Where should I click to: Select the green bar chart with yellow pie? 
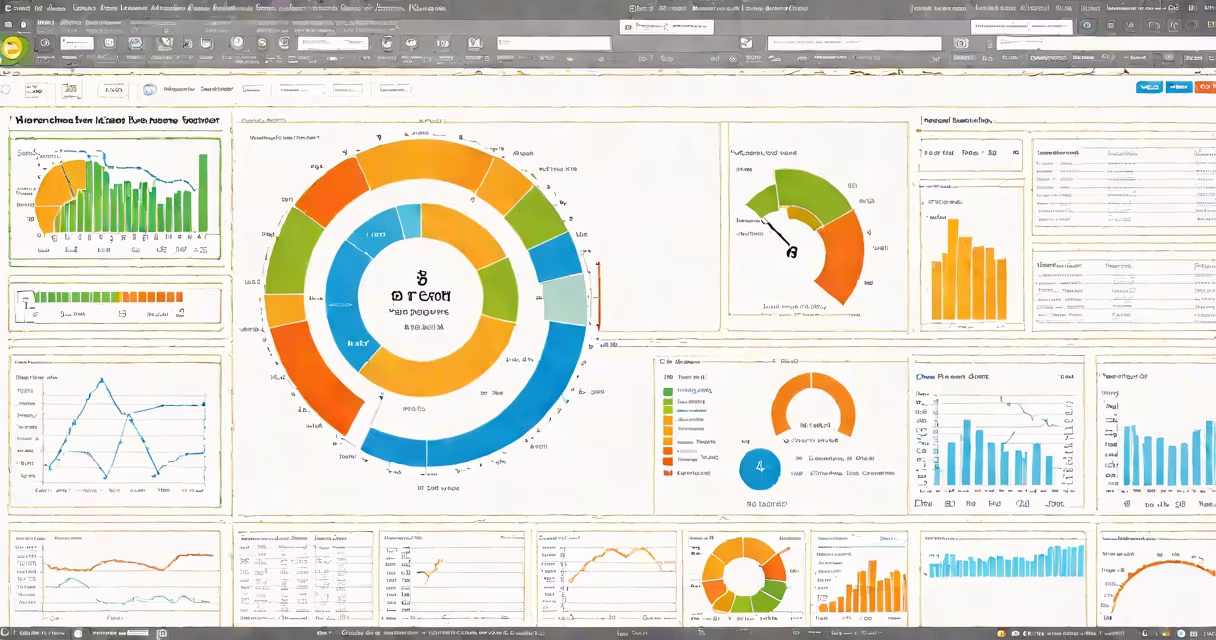115,194
